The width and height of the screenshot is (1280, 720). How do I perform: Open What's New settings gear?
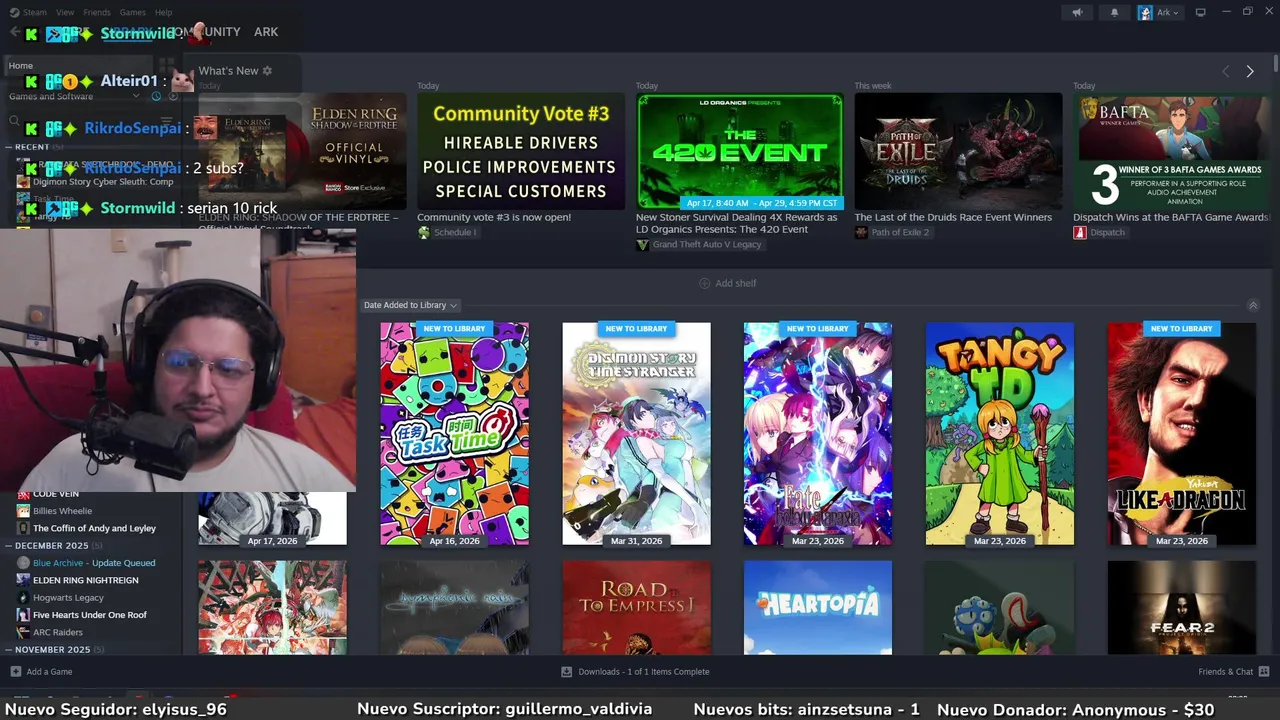pyautogui.click(x=267, y=71)
